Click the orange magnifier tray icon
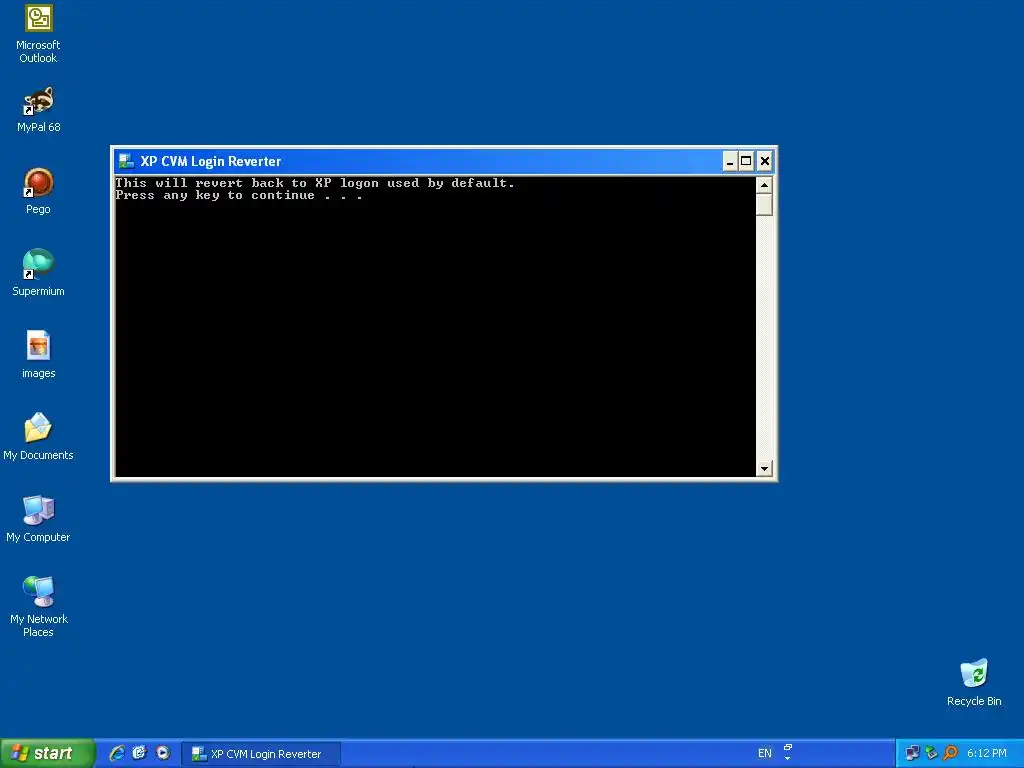This screenshot has height=768, width=1024. point(950,753)
